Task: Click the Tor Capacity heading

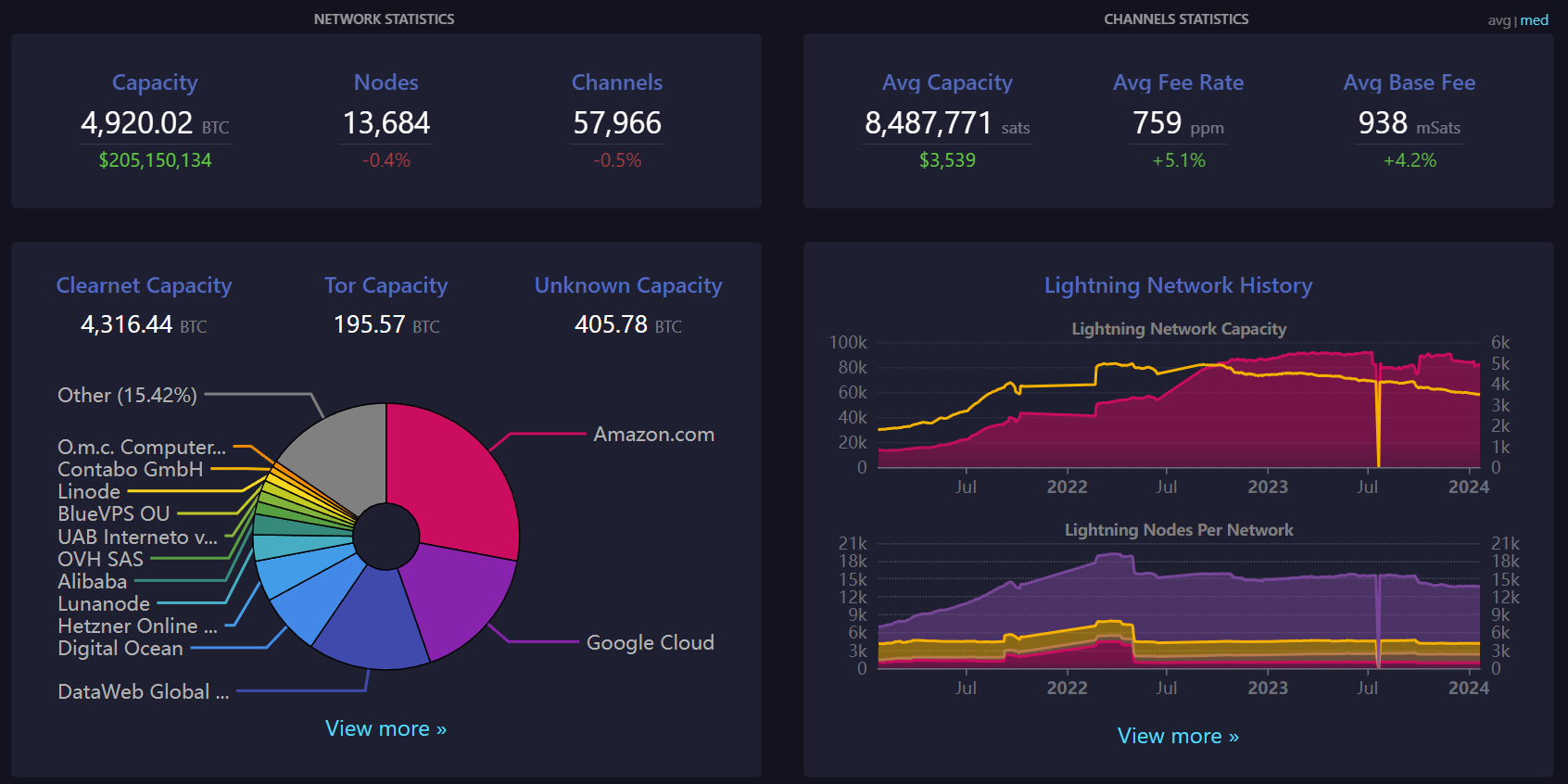Action: coord(386,285)
